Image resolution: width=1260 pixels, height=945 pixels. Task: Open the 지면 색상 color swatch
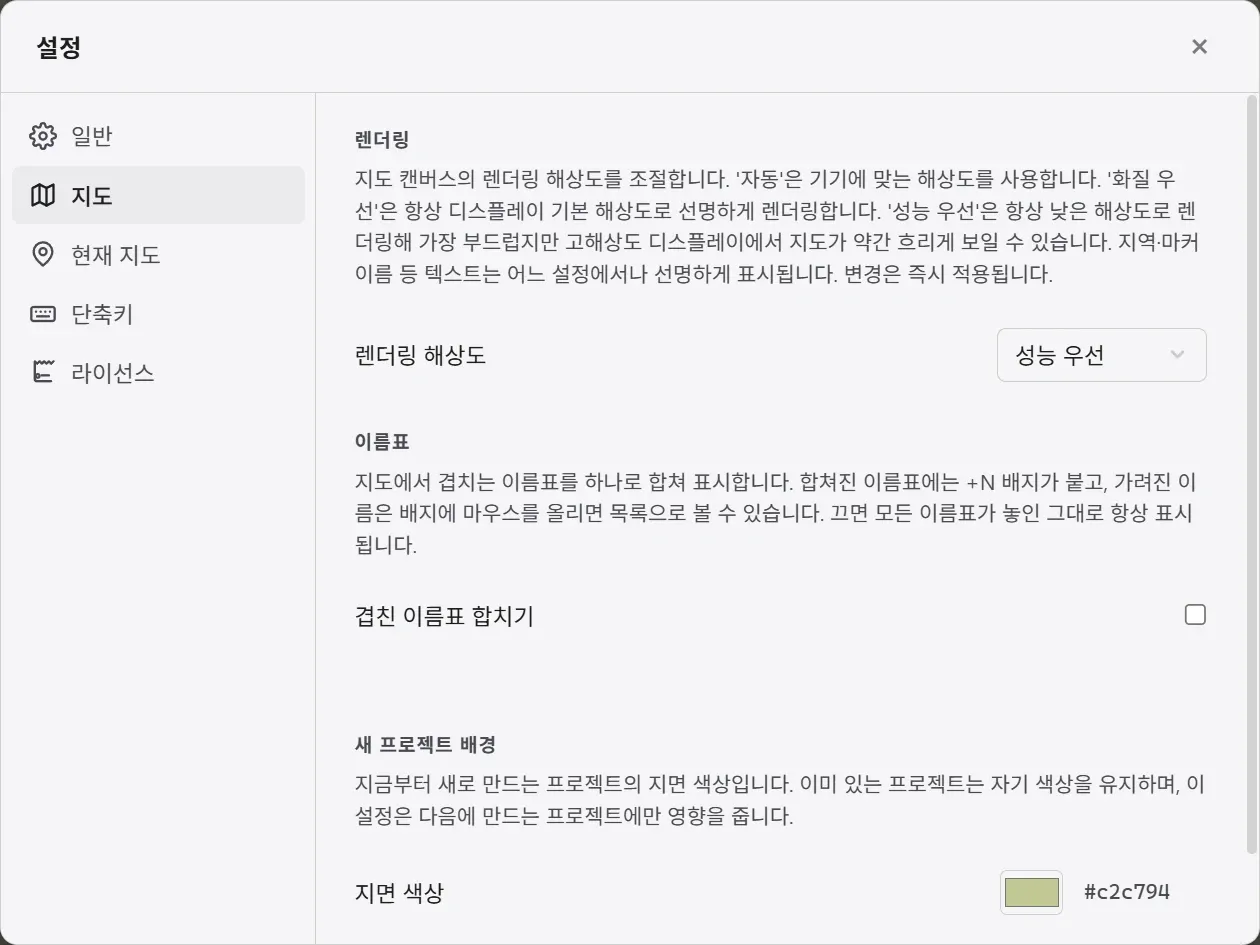pos(1031,892)
